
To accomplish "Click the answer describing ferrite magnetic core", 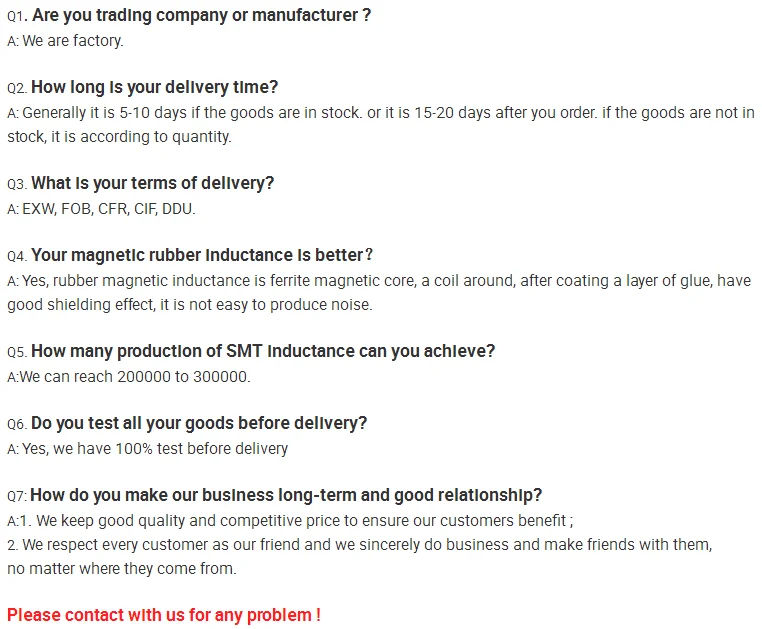I will (x=380, y=281).
